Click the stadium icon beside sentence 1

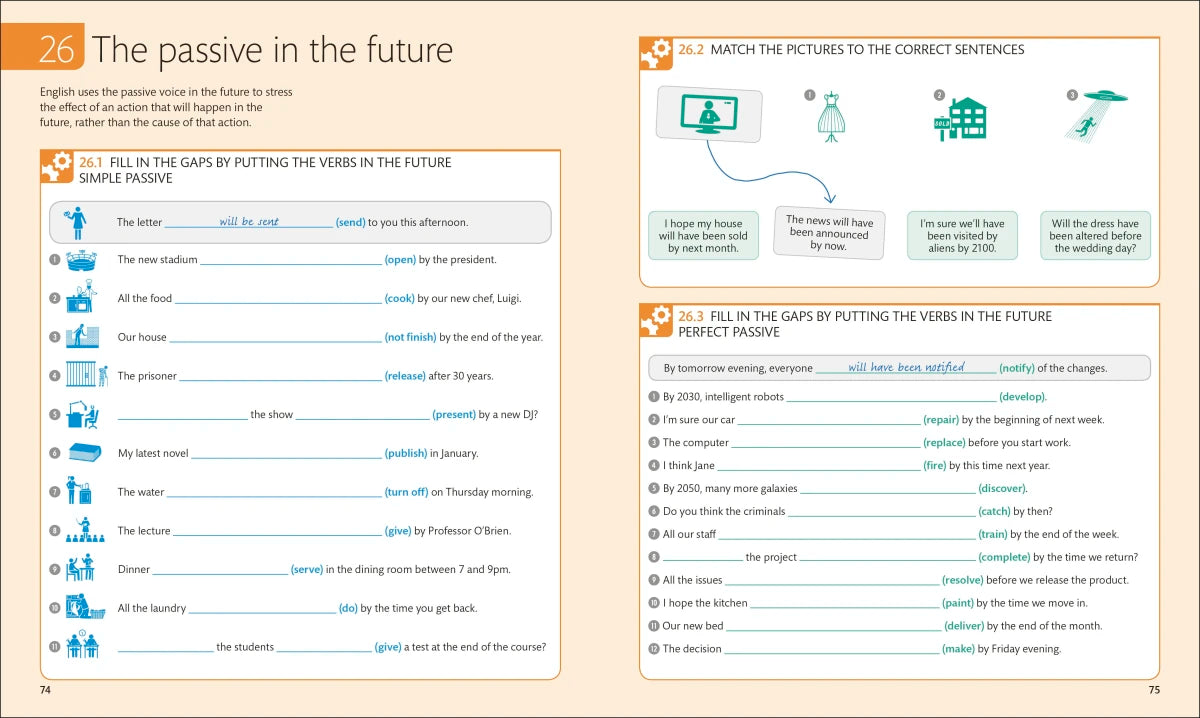(81, 260)
